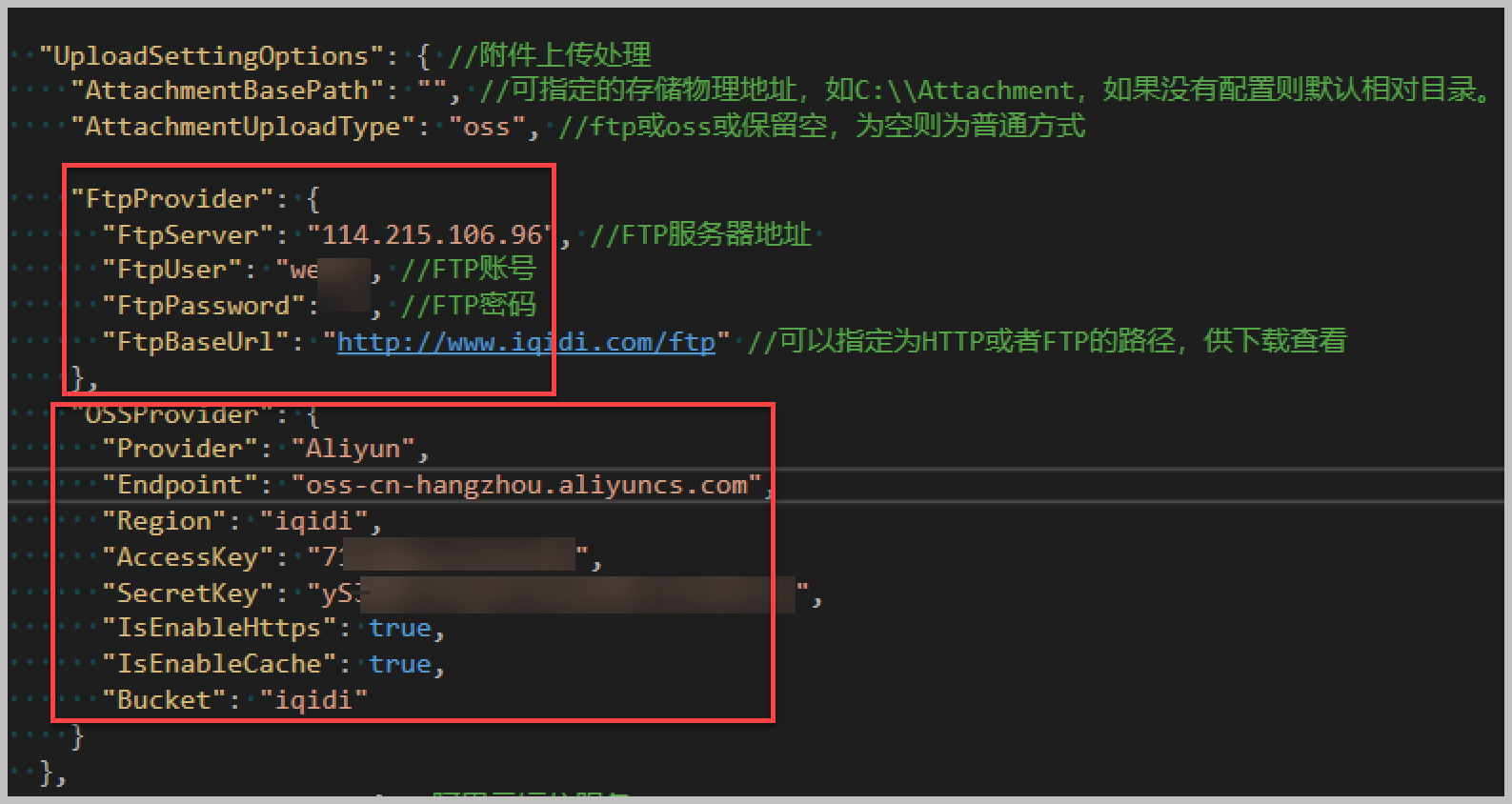The width and height of the screenshot is (1512, 804).
Task: Click the "UploadSettingOptions" key
Action: [x=212, y=55]
